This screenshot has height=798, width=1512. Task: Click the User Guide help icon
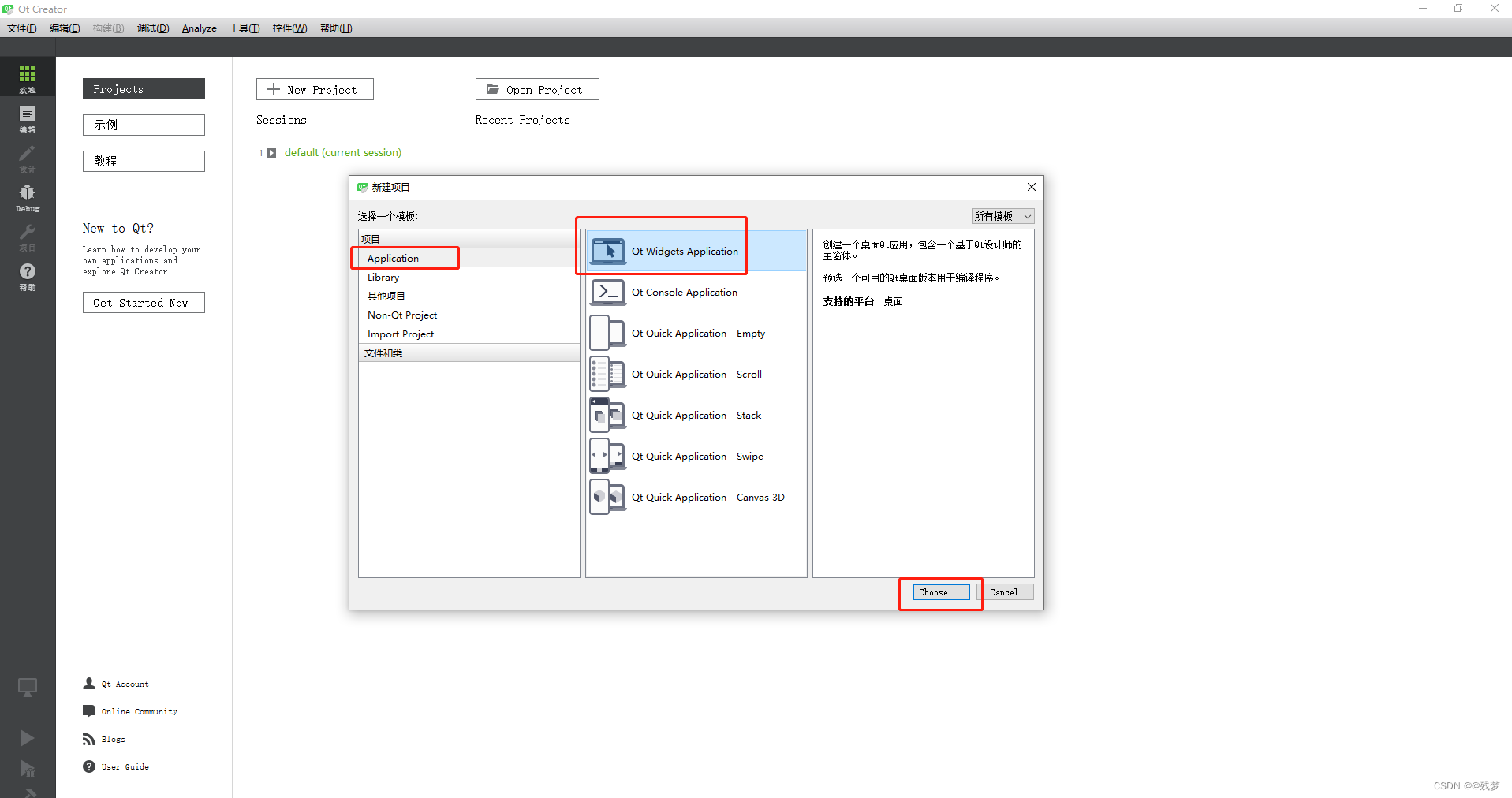click(89, 766)
